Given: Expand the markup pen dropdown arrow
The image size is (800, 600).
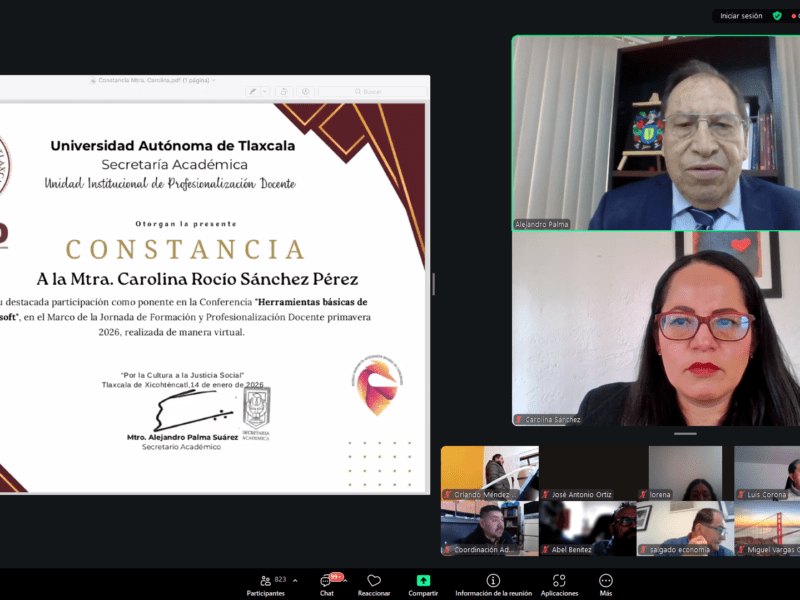Looking at the screenshot, I should (266, 92).
